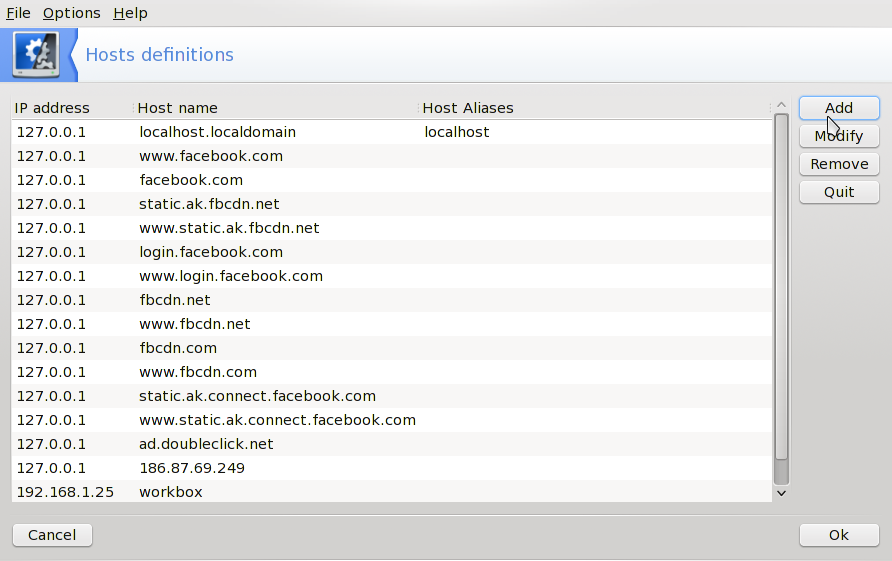The image size is (892, 561).
Task: Click the Ok button
Action: tap(839, 535)
